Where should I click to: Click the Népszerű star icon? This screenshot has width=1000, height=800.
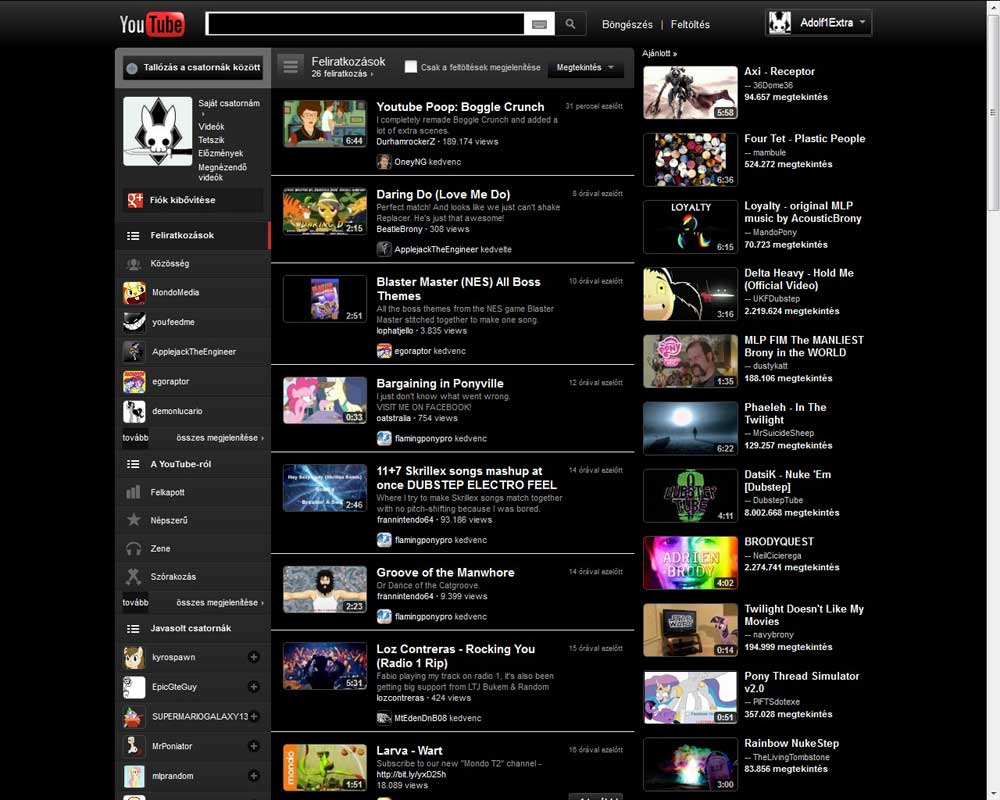pyautogui.click(x=133, y=520)
